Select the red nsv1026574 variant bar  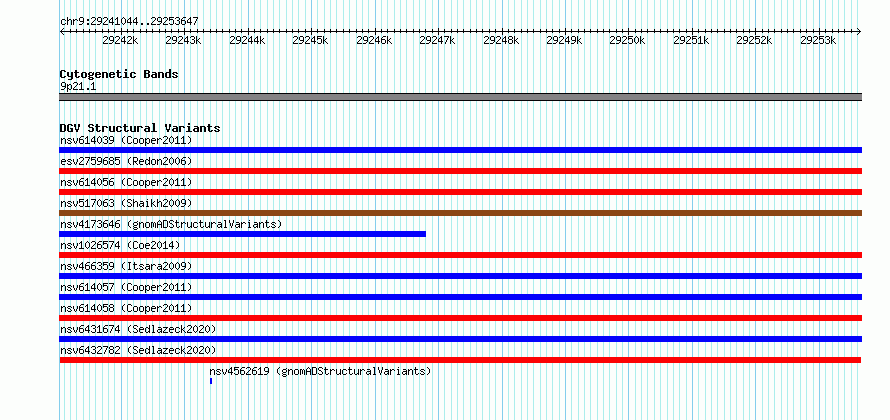(x=461, y=255)
